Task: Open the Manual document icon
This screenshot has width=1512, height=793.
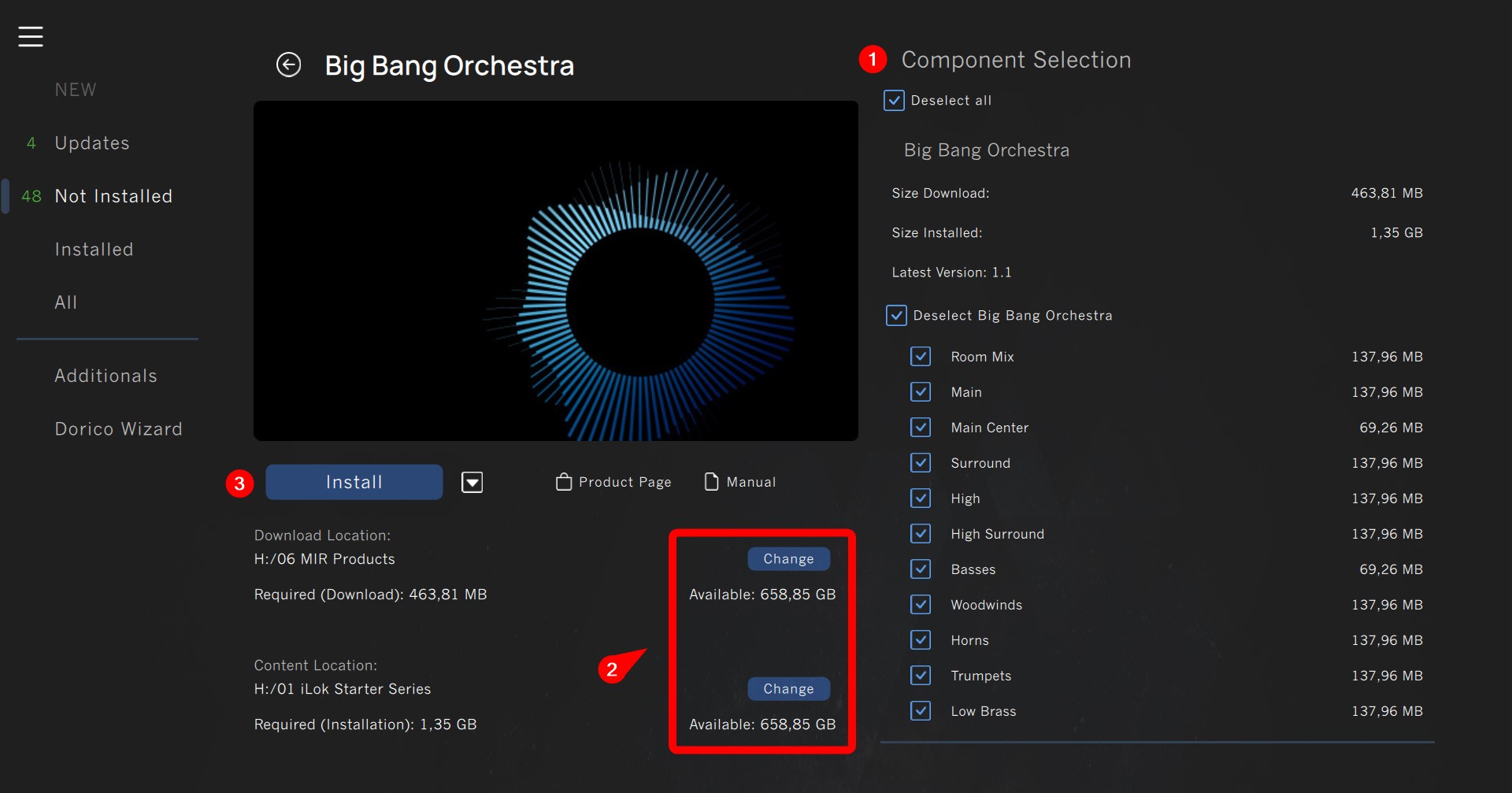Action: (711, 482)
